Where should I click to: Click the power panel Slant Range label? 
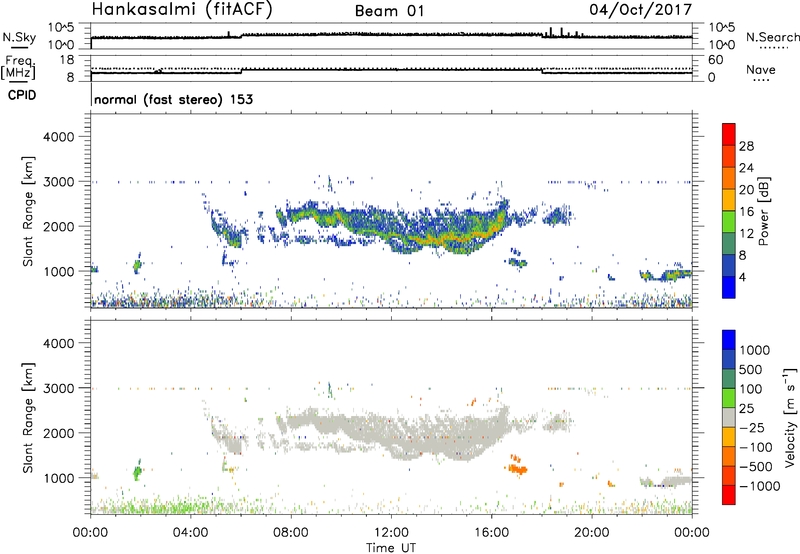[28, 211]
